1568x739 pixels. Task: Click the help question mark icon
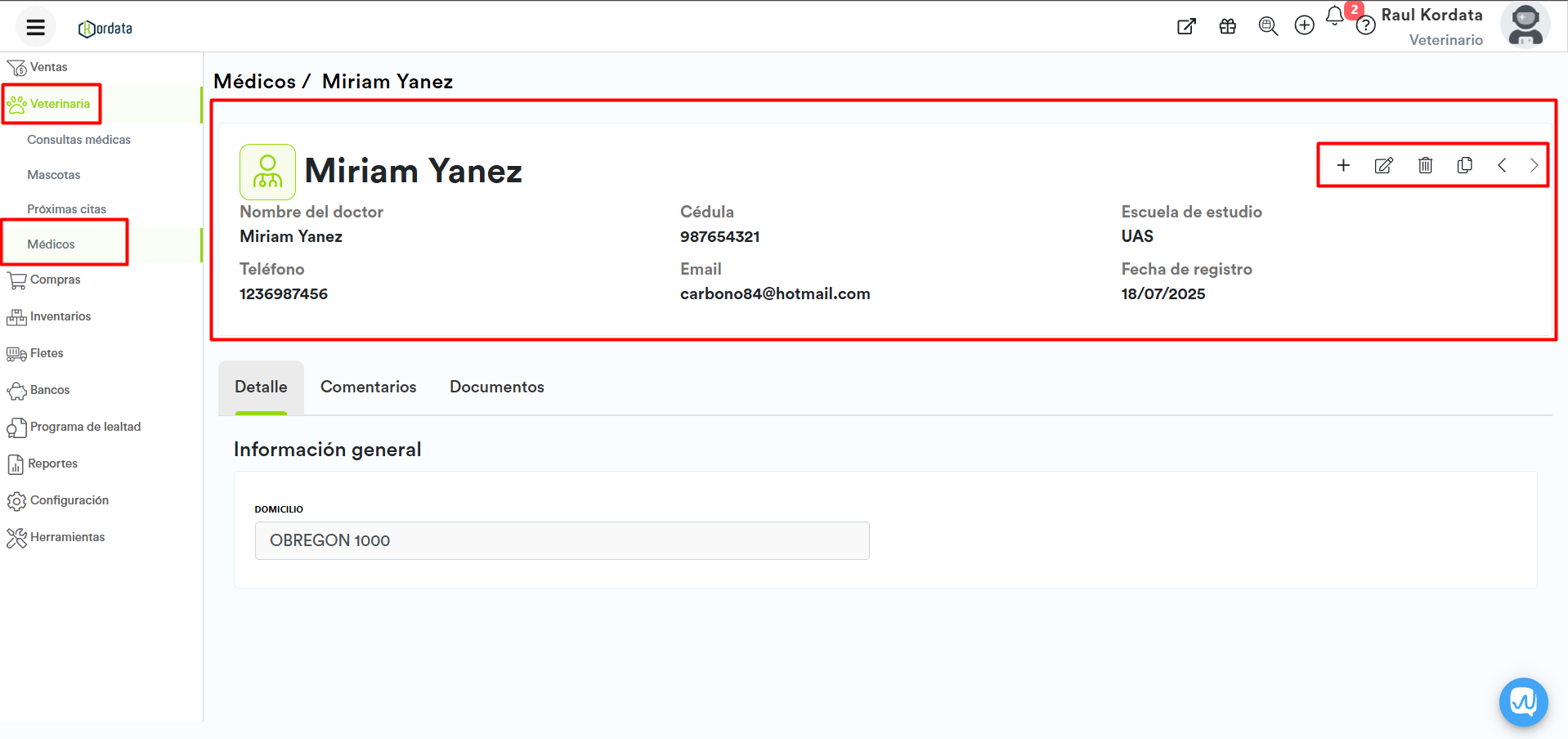click(1365, 27)
